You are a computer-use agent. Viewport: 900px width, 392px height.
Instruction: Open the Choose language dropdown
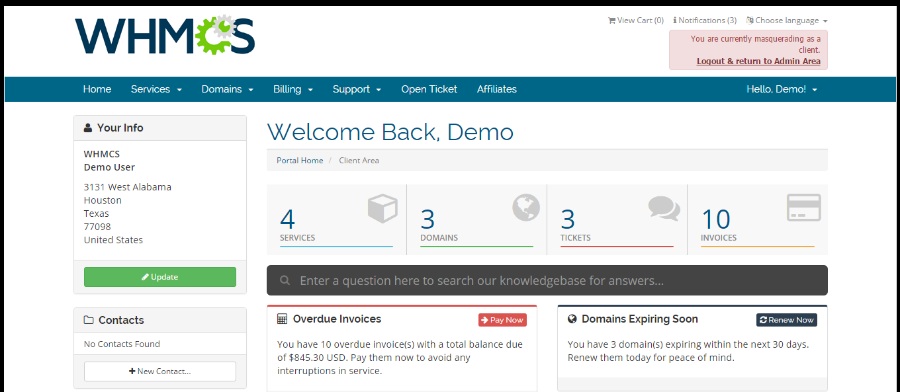point(787,21)
